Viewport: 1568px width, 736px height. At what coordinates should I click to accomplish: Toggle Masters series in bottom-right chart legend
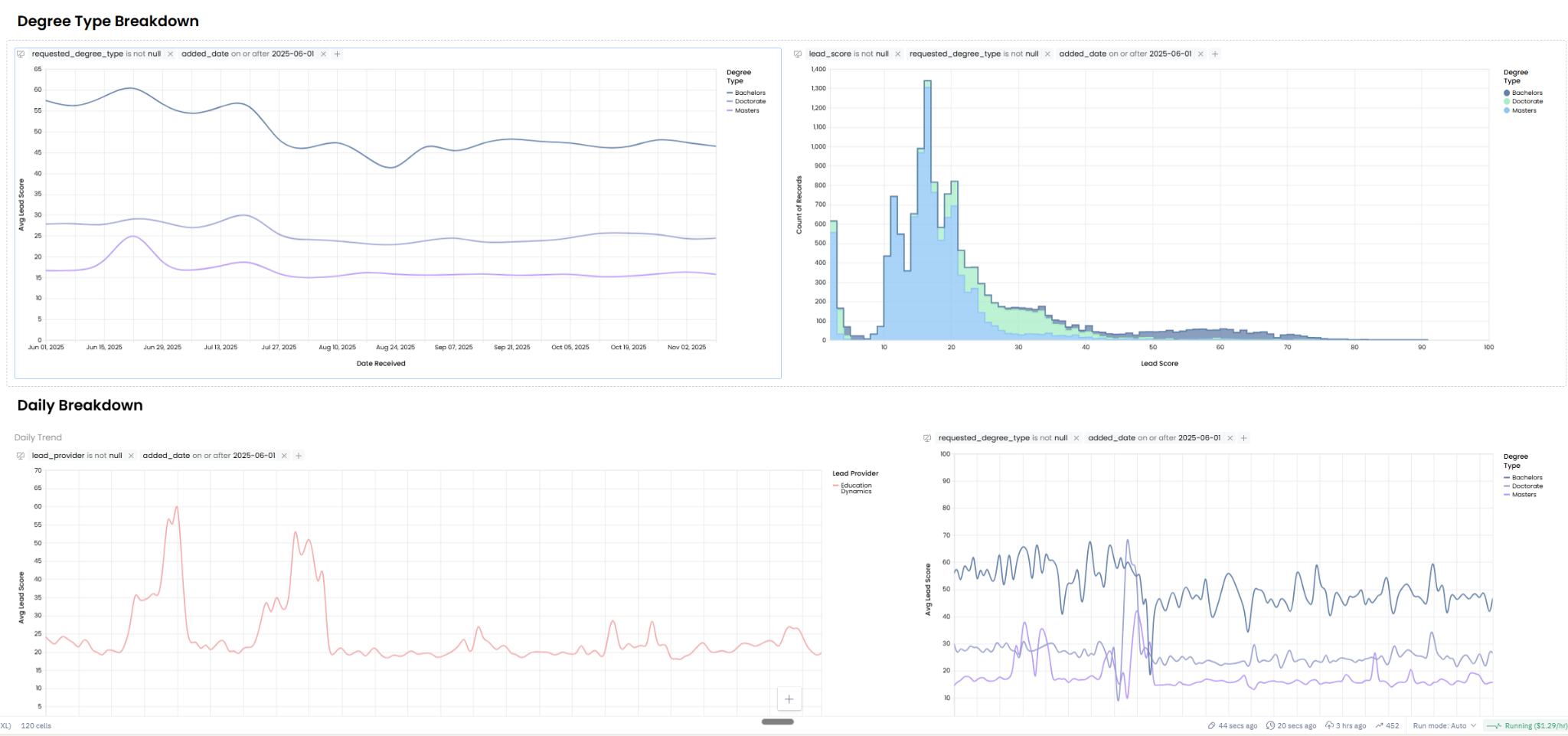tap(1524, 495)
